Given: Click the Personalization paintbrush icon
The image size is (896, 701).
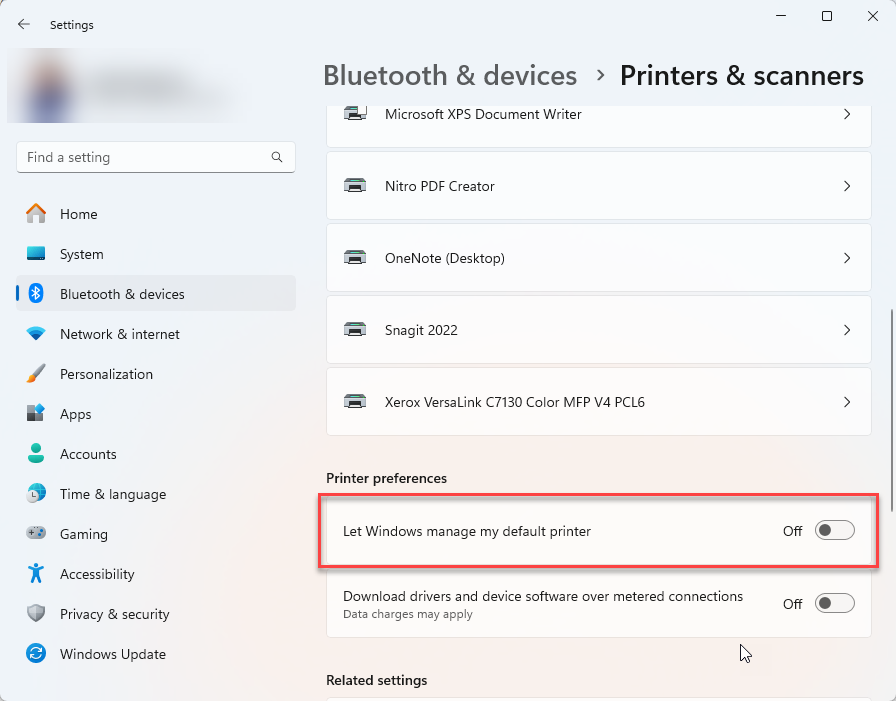Looking at the screenshot, I should click(x=36, y=374).
